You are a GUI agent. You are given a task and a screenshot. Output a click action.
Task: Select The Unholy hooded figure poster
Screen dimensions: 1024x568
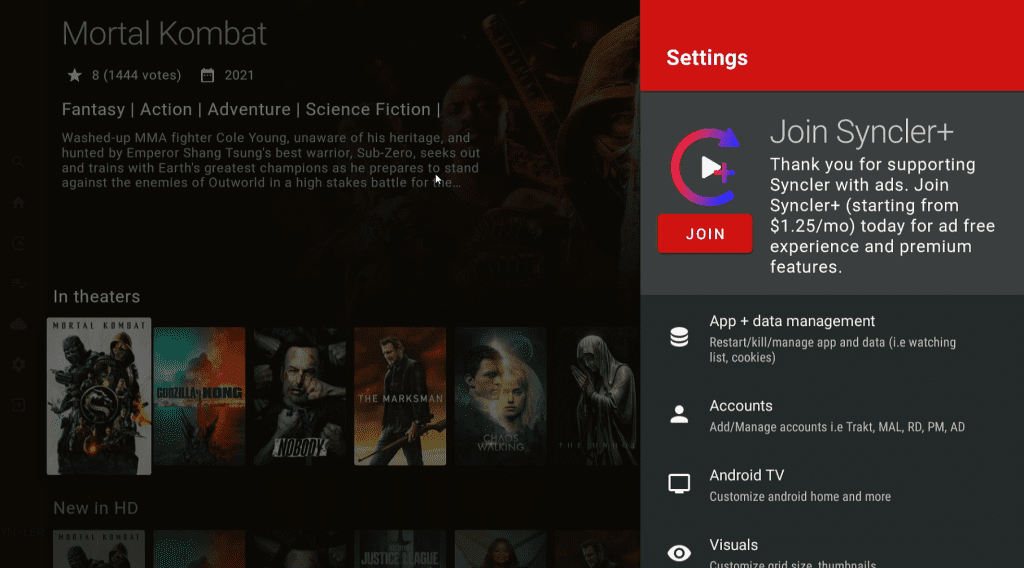[597, 396]
